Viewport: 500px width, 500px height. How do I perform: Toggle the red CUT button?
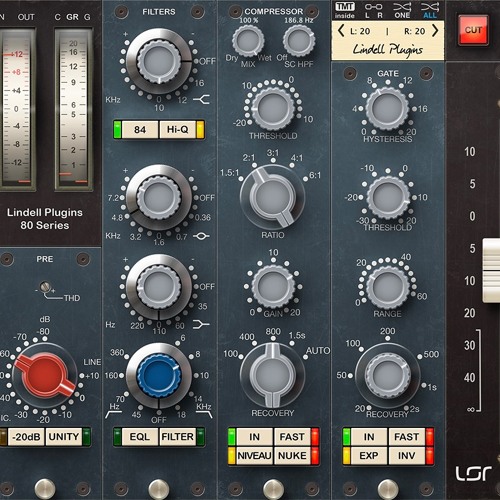(x=473, y=30)
